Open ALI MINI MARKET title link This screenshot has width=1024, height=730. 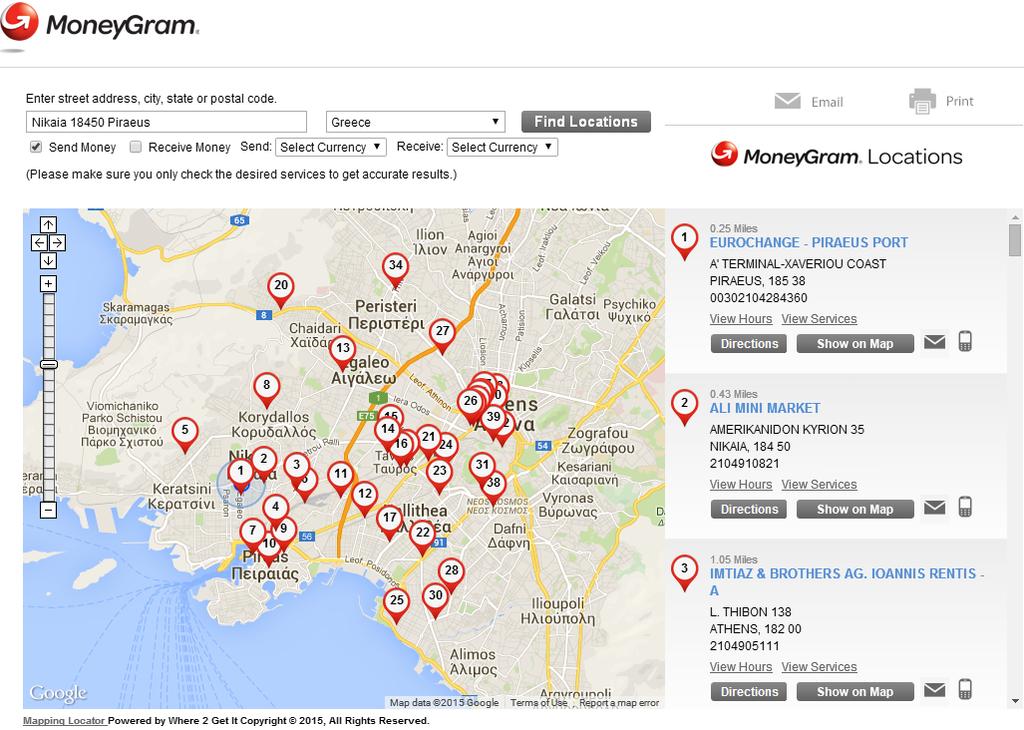point(765,408)
